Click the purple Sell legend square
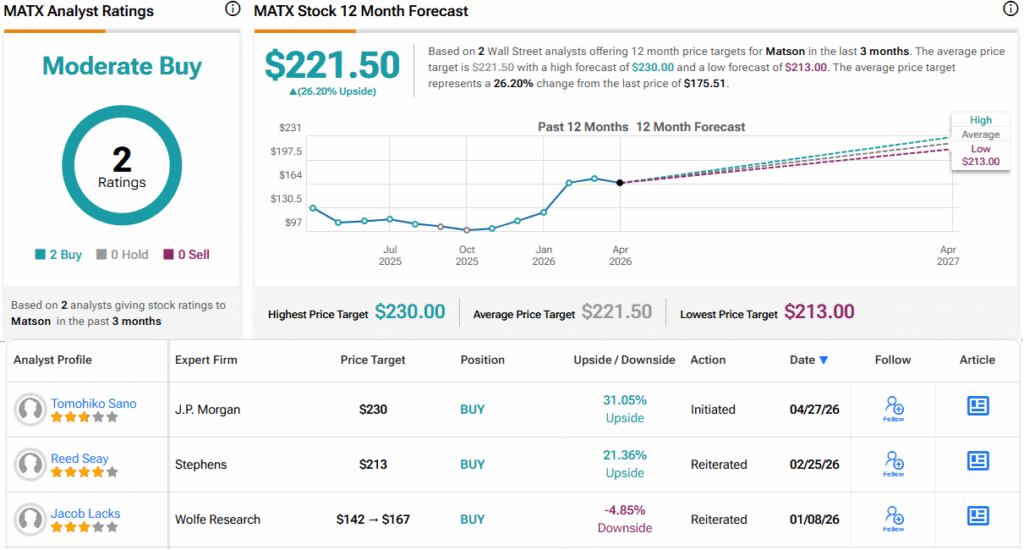 coord(168,254)
